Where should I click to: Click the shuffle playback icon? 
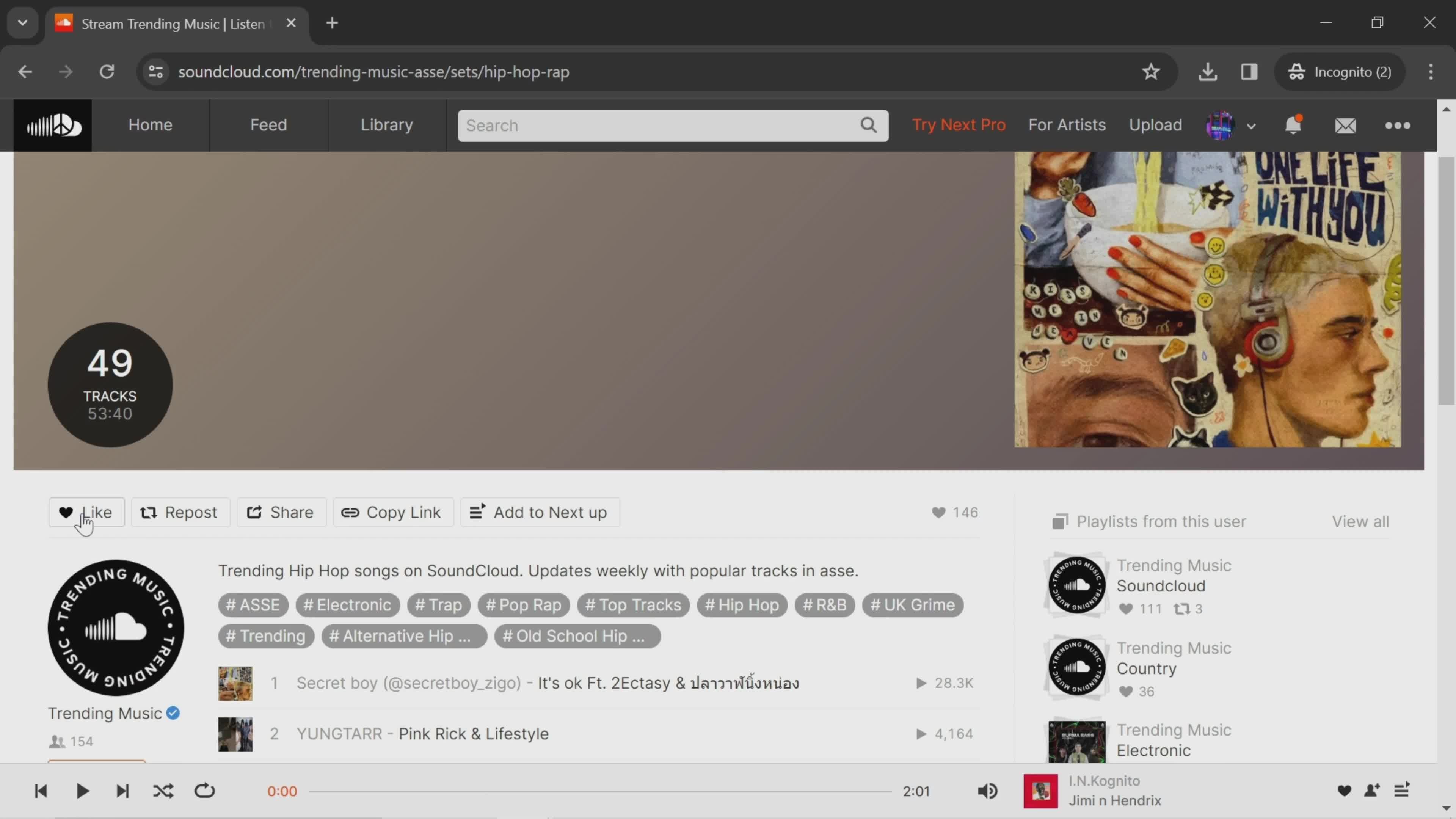pyautogui.click(x=163, y=791)
